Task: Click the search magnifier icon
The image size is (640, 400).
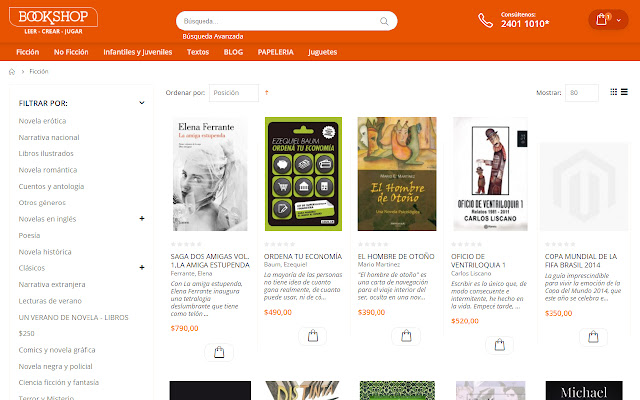Action: click(x=384, y=21)
